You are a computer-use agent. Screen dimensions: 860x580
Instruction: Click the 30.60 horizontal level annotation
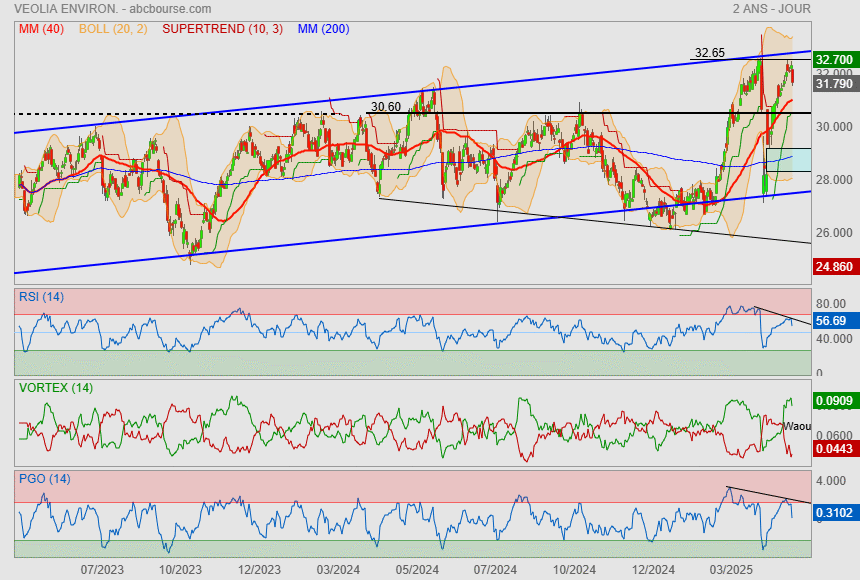(x=386, y=106)
